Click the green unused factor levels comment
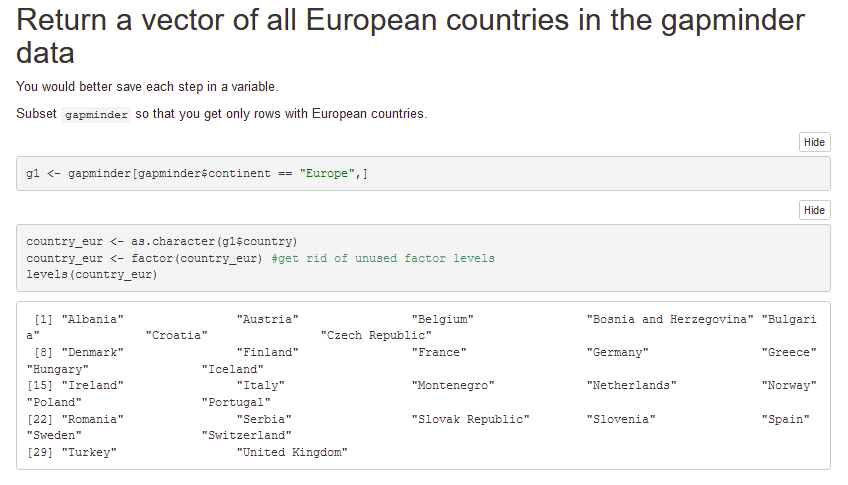 coord(383,259)
